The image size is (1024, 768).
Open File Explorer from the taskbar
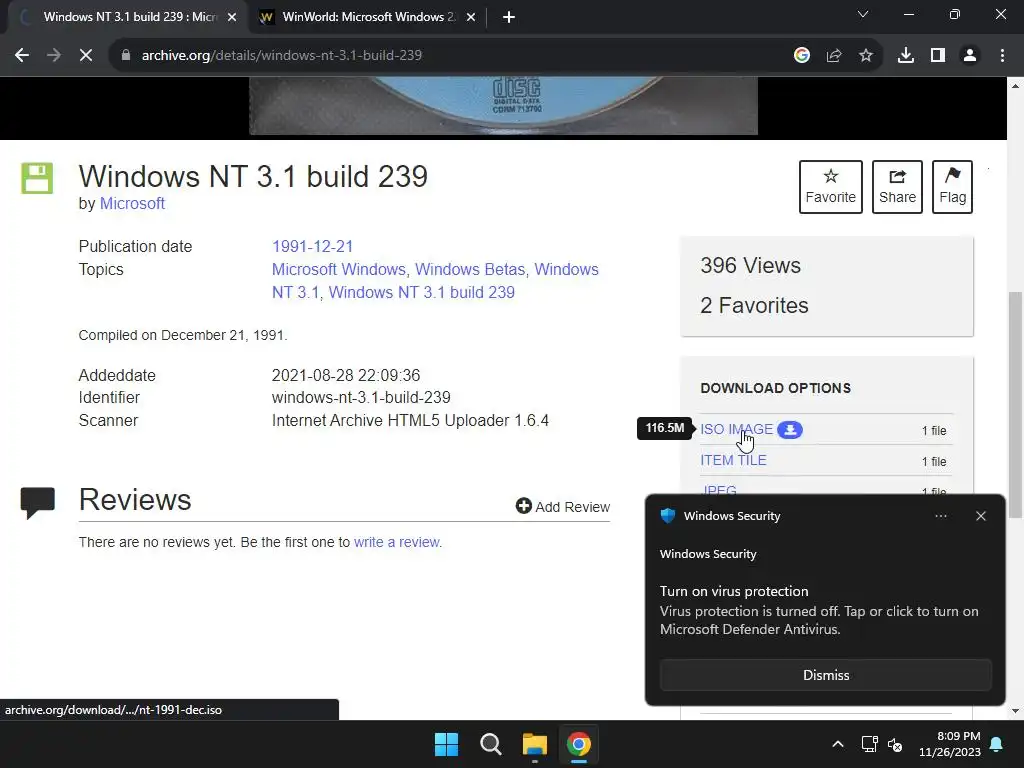pos(534,744)
